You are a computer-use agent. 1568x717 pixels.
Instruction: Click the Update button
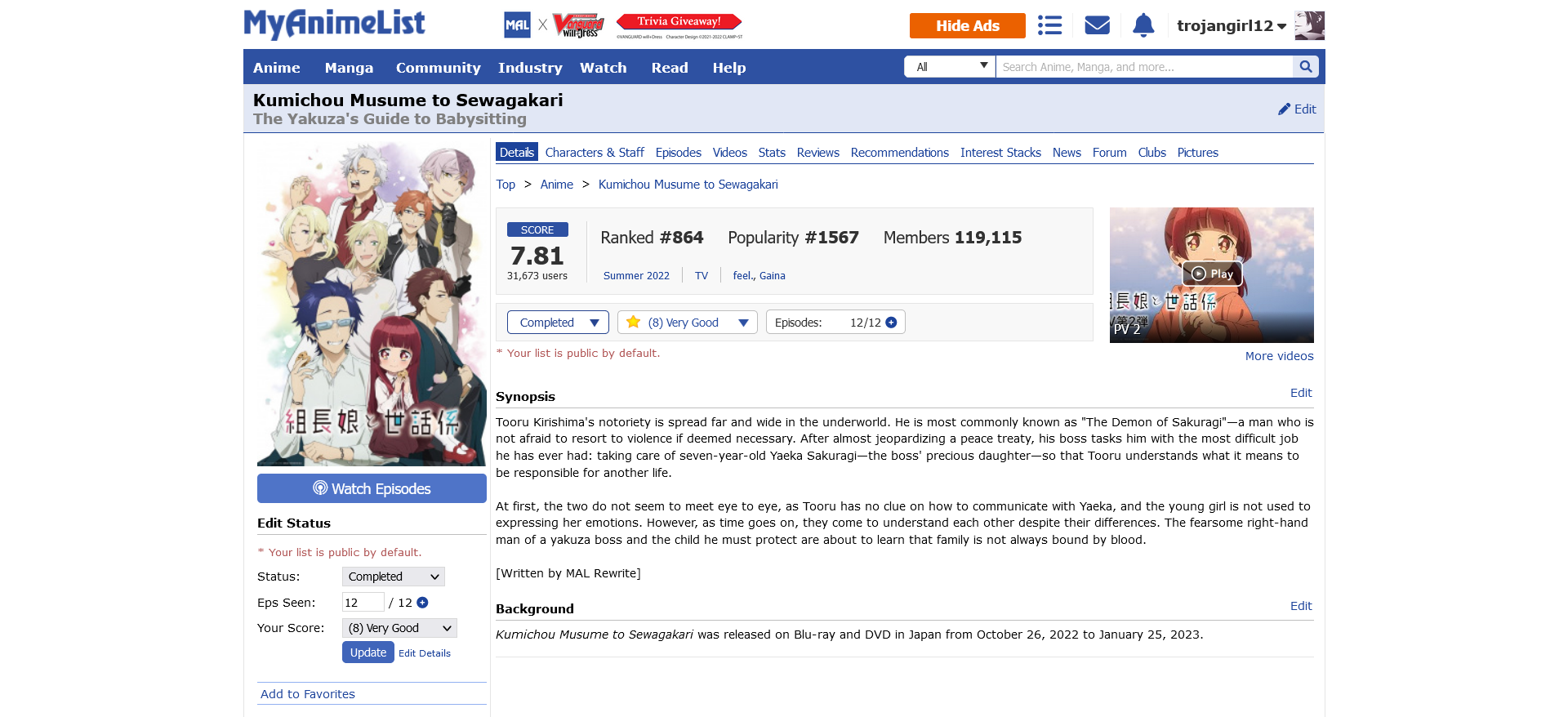[x=368, y=652]
